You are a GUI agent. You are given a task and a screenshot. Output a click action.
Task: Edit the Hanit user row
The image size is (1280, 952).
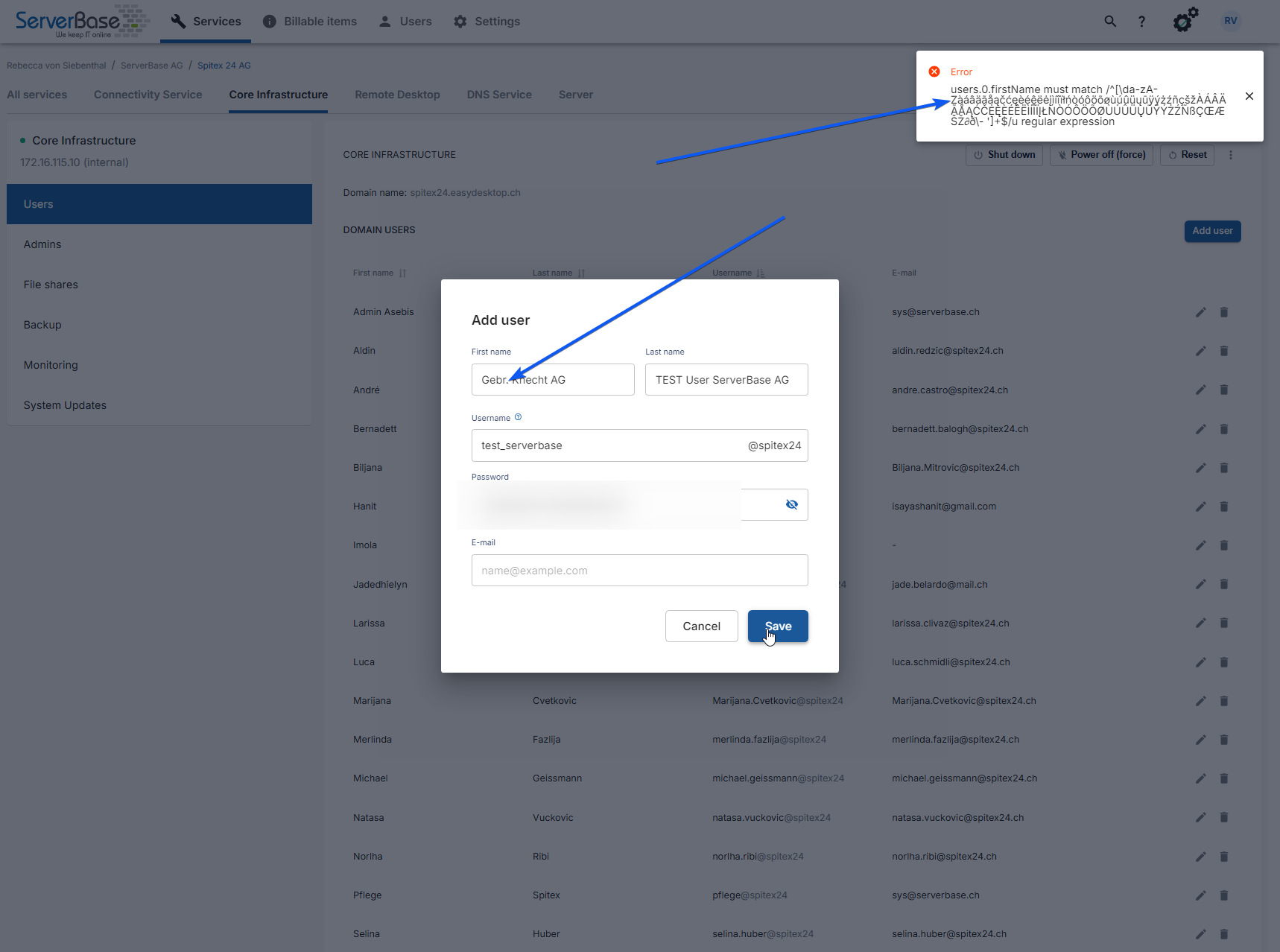click(x=1200, y=507)
